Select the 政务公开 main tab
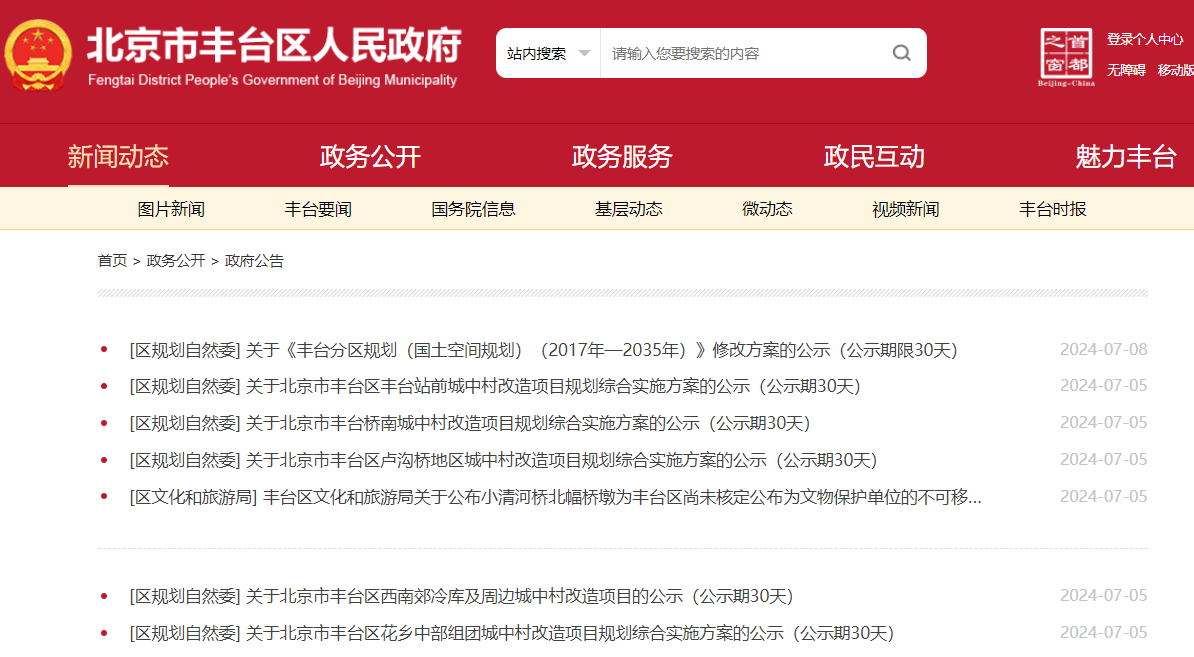This screenshot has height=657, width=1194. (370, 157)
